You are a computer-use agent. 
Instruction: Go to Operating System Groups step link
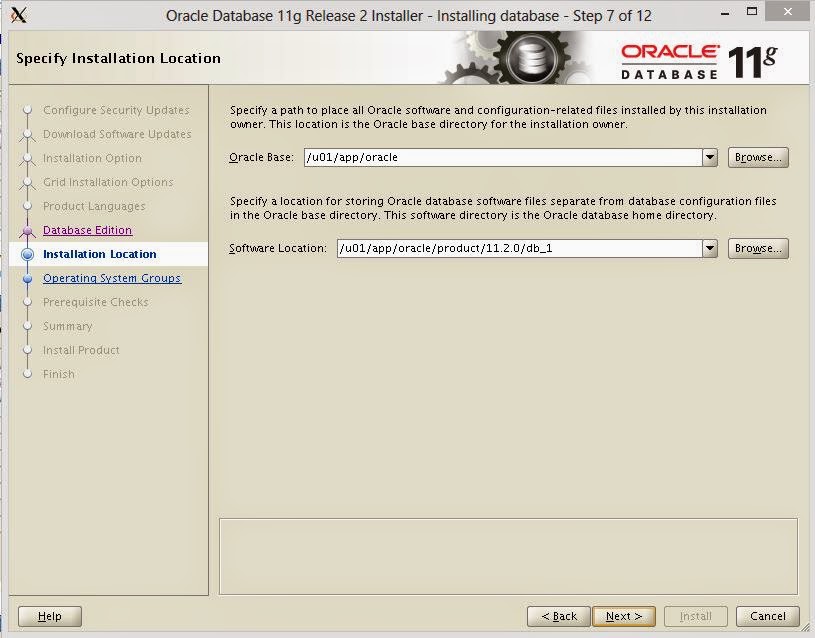point(112,278)
